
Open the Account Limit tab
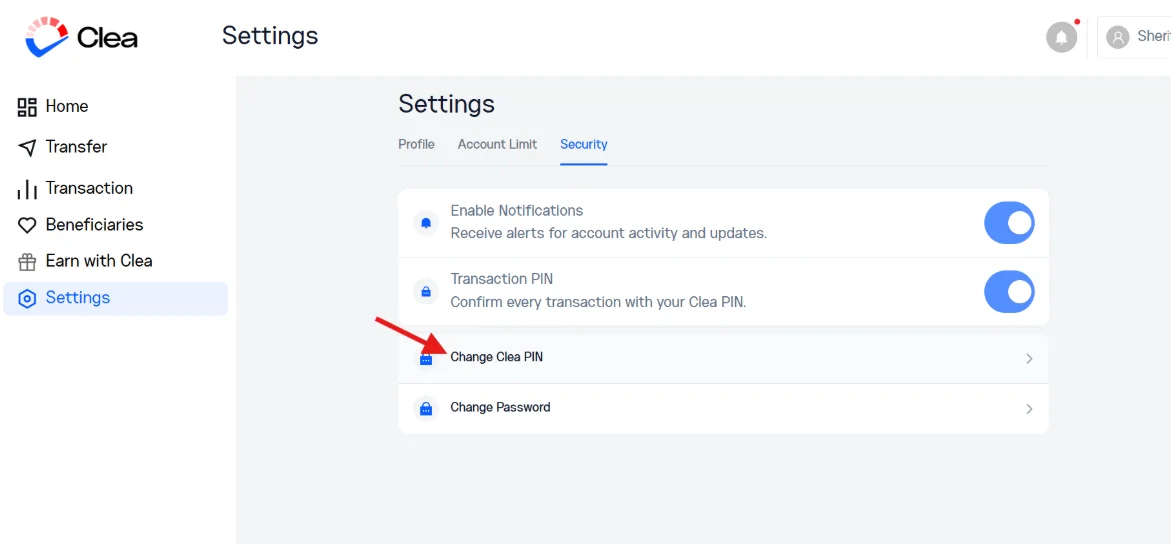pyautogui.click(x=497, y=144)
